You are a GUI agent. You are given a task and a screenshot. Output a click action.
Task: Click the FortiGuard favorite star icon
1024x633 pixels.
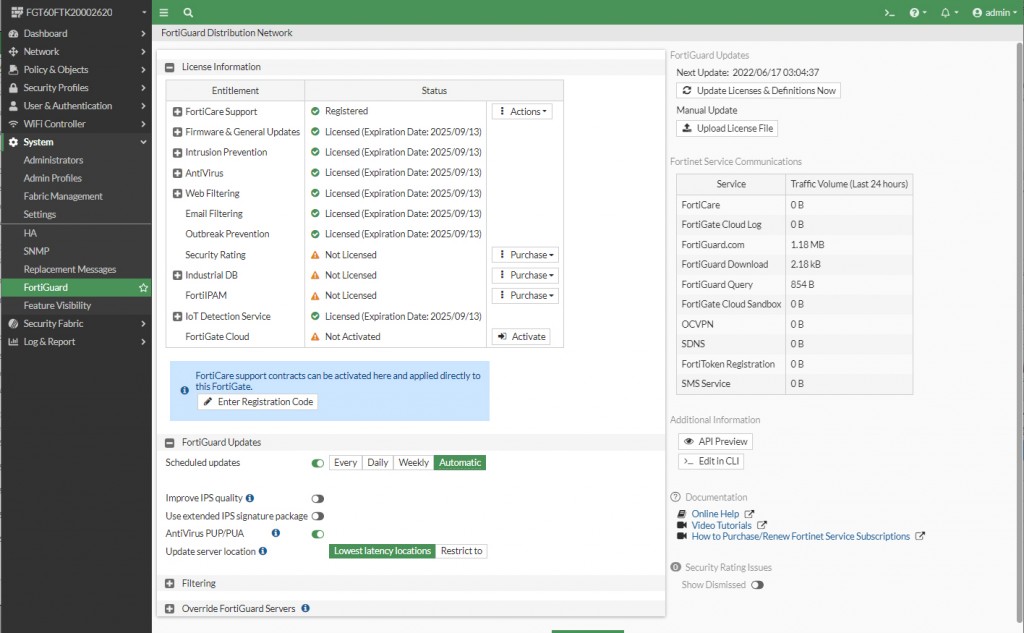(143, 287)
